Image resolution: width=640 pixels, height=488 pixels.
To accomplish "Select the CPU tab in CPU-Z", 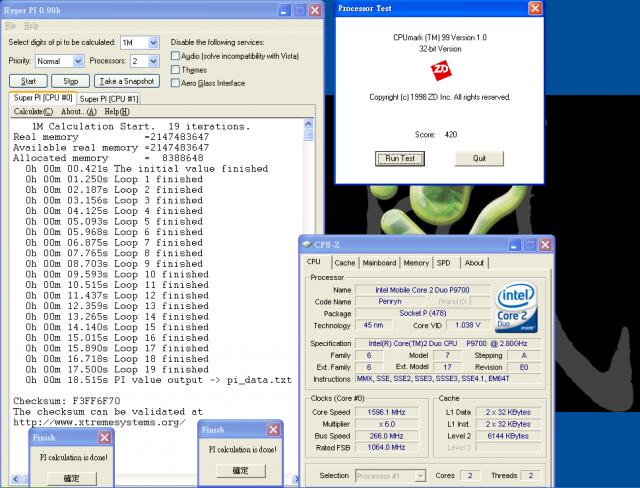I will 313,262.
